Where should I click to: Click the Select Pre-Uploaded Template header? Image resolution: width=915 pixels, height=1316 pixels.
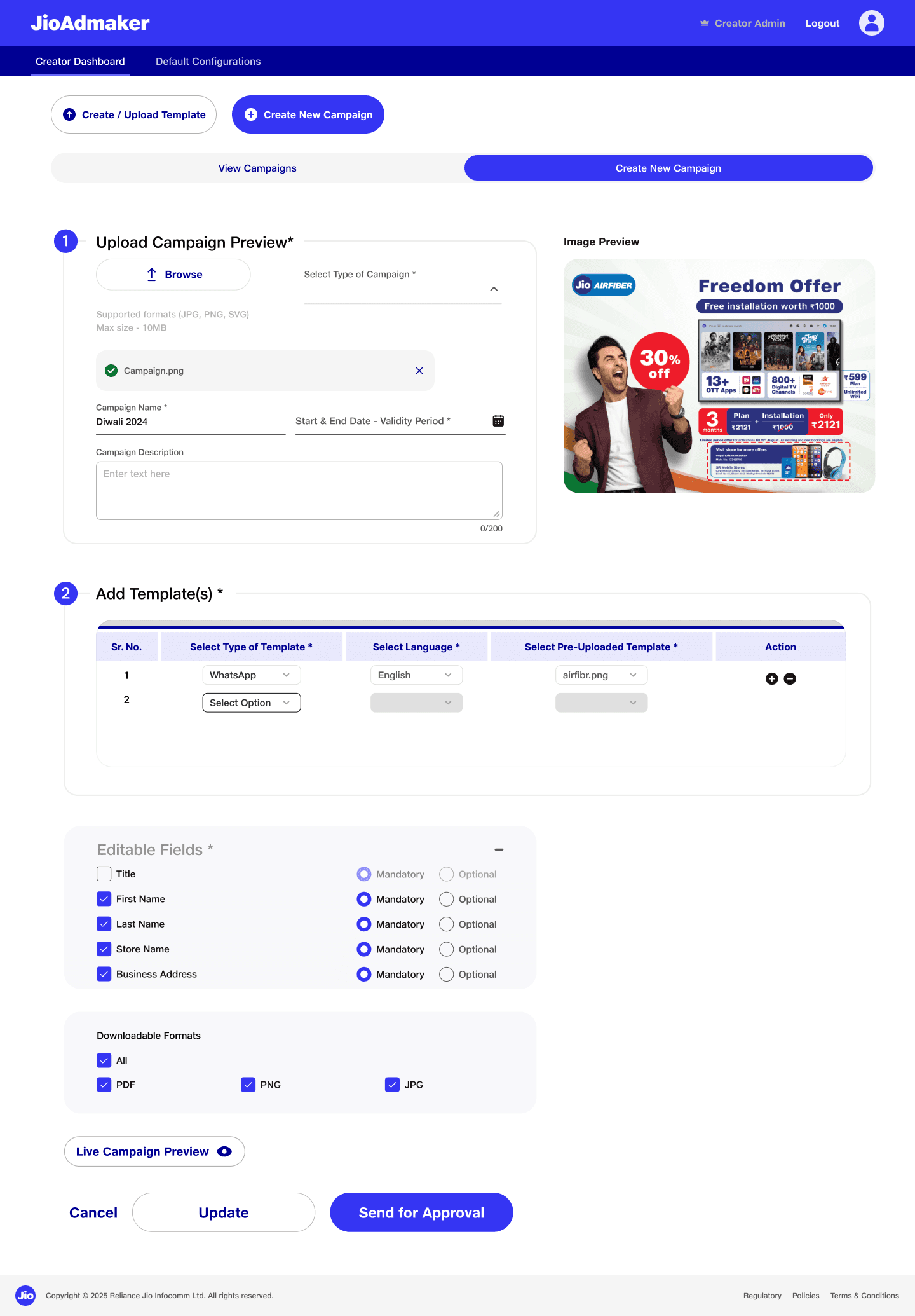point(601,647)
